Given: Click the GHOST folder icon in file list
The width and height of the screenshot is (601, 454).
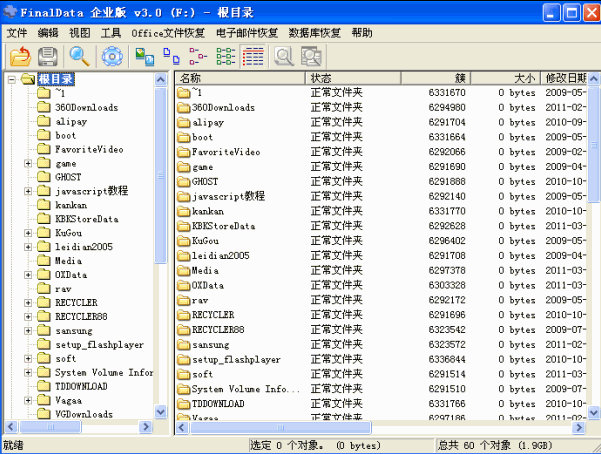Looking at the screenshot, I should (184, 182).
